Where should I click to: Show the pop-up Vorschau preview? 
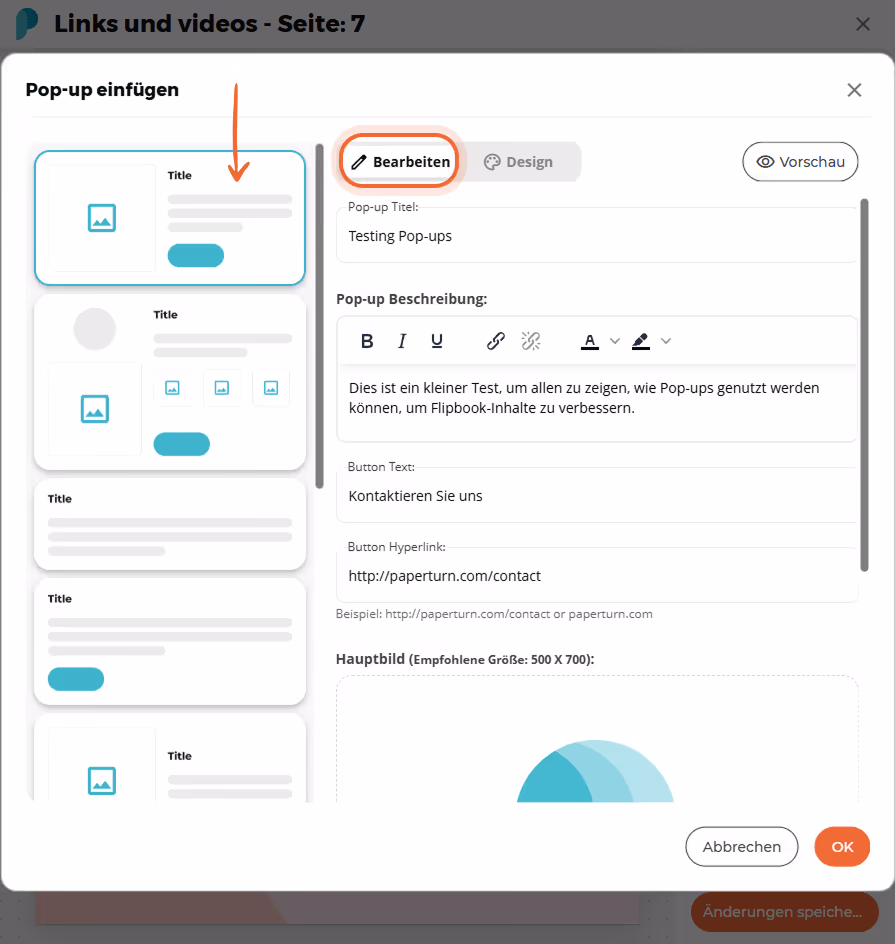point(800,161)
